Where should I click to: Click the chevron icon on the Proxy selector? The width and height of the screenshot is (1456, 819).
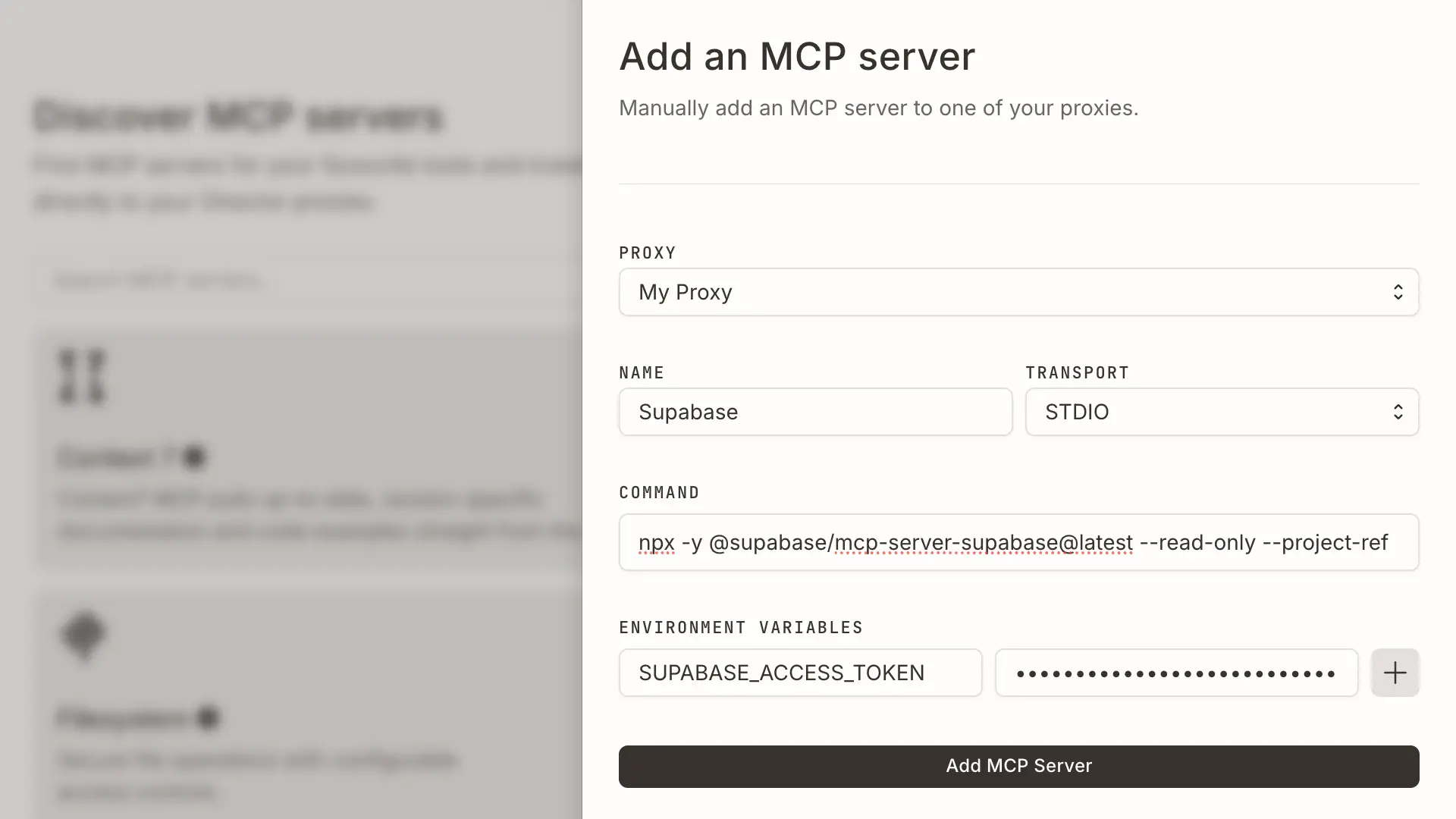1398,292
